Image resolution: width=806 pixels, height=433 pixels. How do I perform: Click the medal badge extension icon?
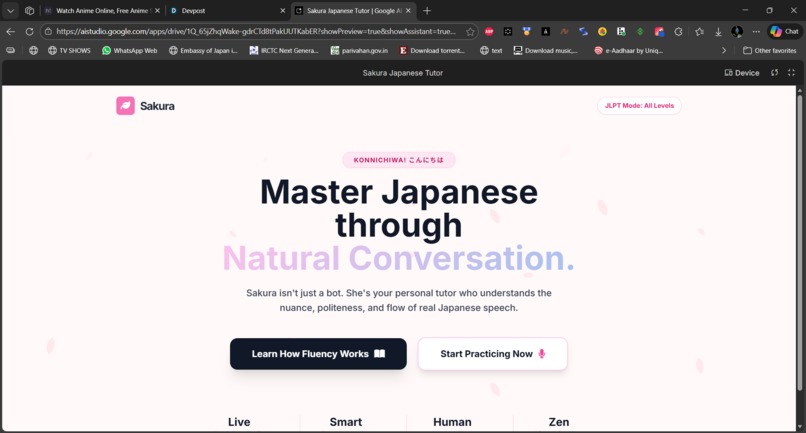click(x=526, y=31)
